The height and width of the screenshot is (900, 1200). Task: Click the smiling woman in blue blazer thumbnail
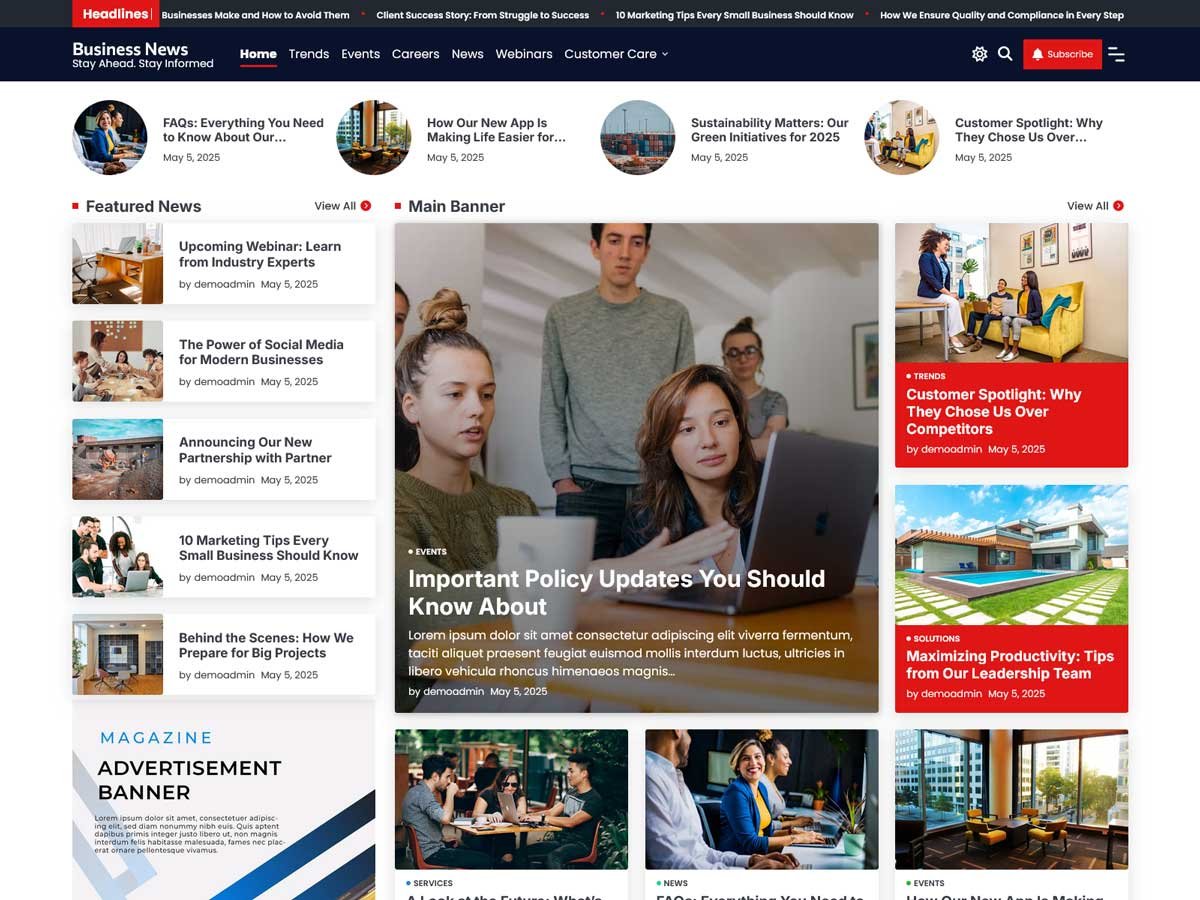[761, 799]
